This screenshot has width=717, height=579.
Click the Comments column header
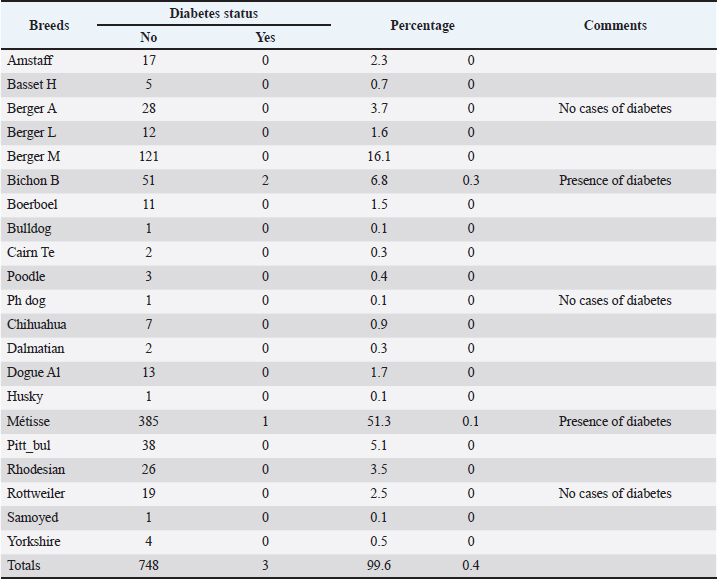pyautogui.click(x=615, y=25)
